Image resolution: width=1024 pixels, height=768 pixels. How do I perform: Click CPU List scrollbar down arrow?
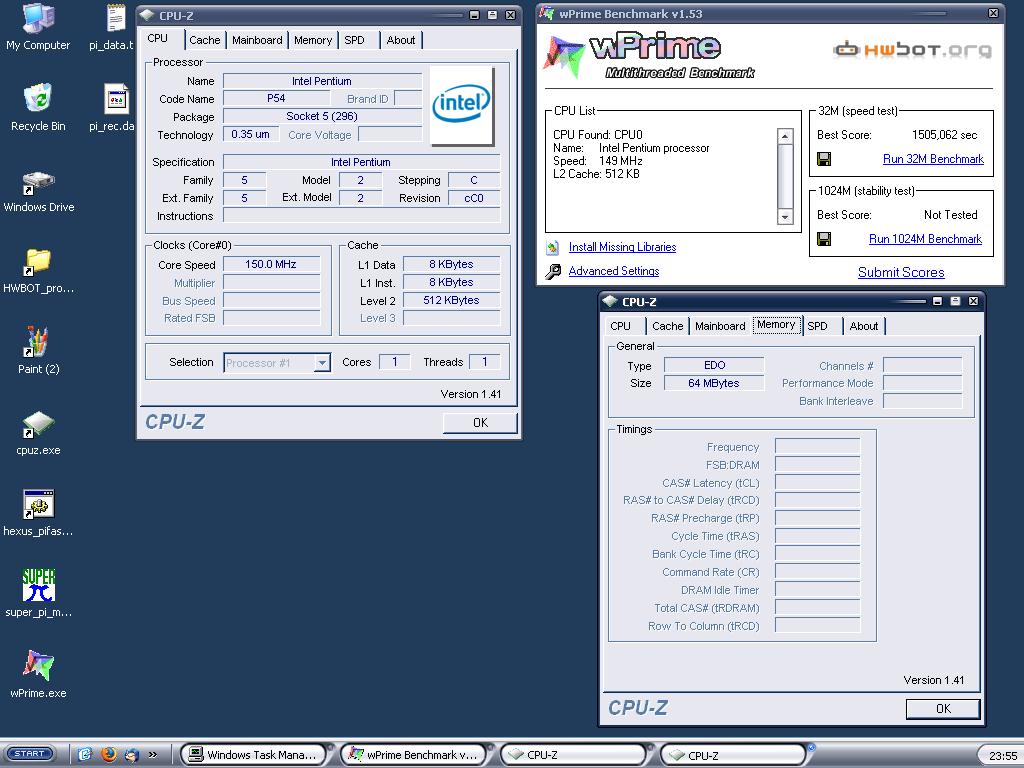tap(785, 217)
